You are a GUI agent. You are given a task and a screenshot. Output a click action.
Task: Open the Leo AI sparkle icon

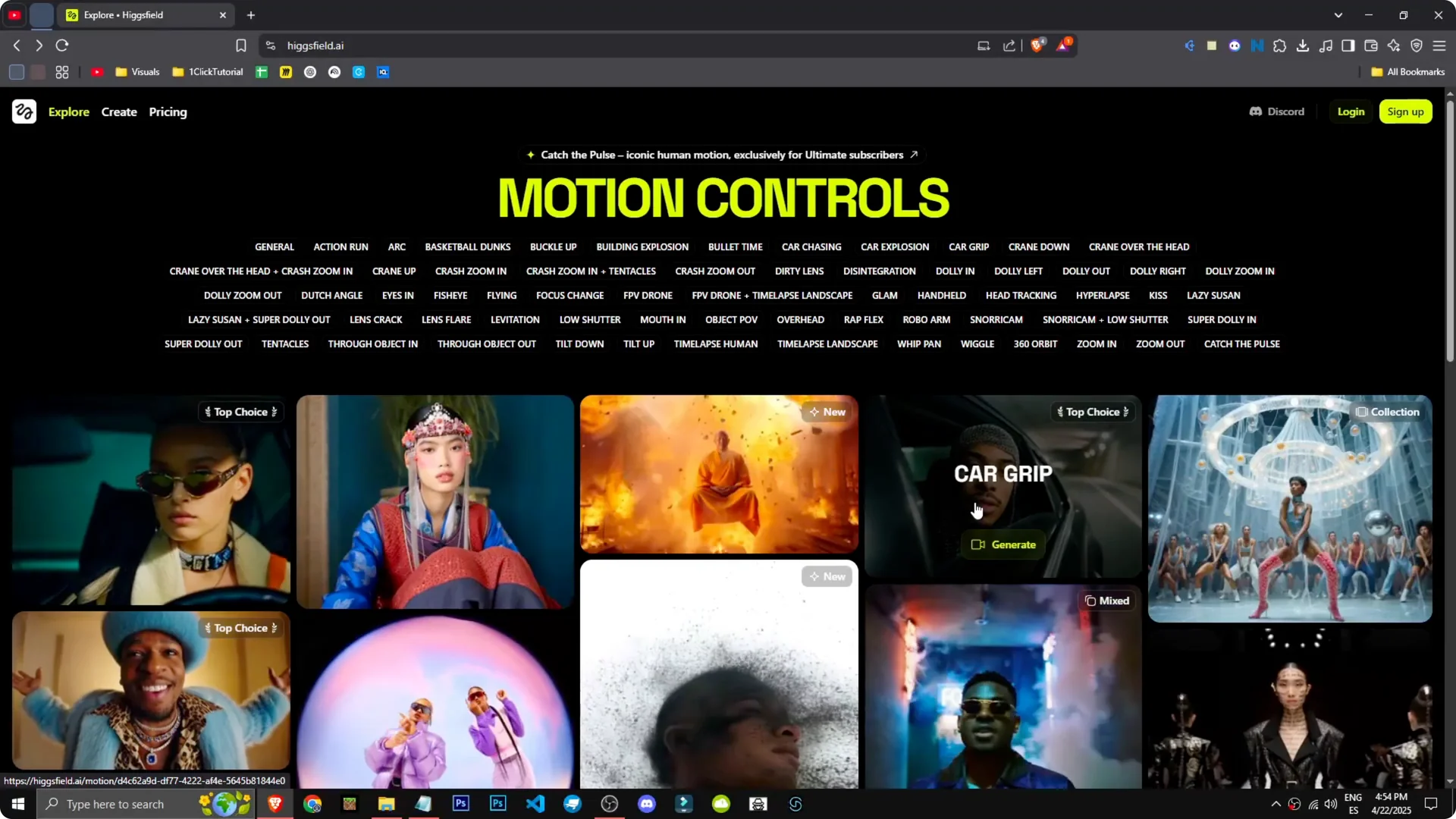pyautogui.click(x=1394, y=45)
